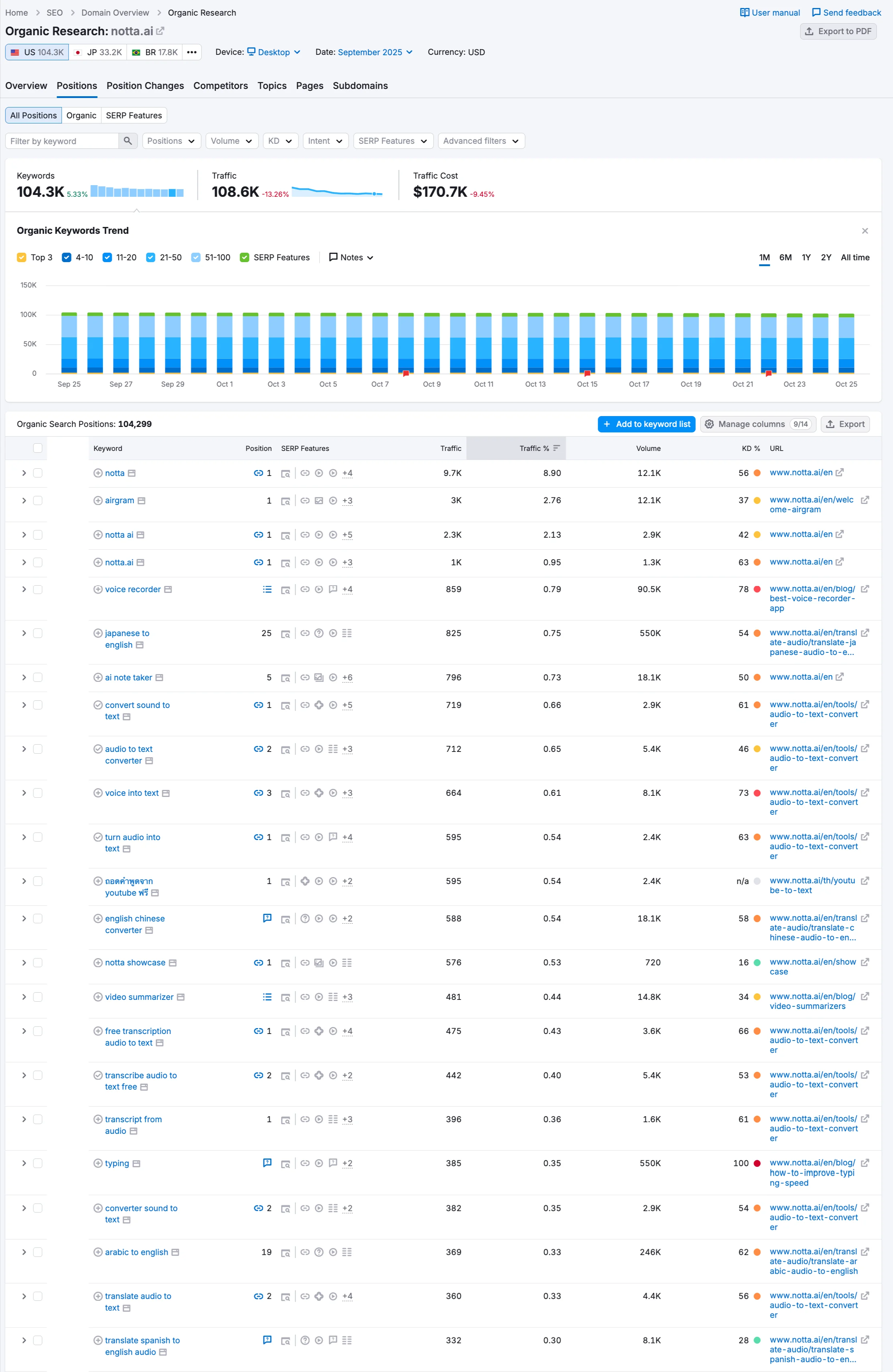Viewport: 893px width, 1372px height.
Task: Click the Export icon above the positions table
Action: 830,424
